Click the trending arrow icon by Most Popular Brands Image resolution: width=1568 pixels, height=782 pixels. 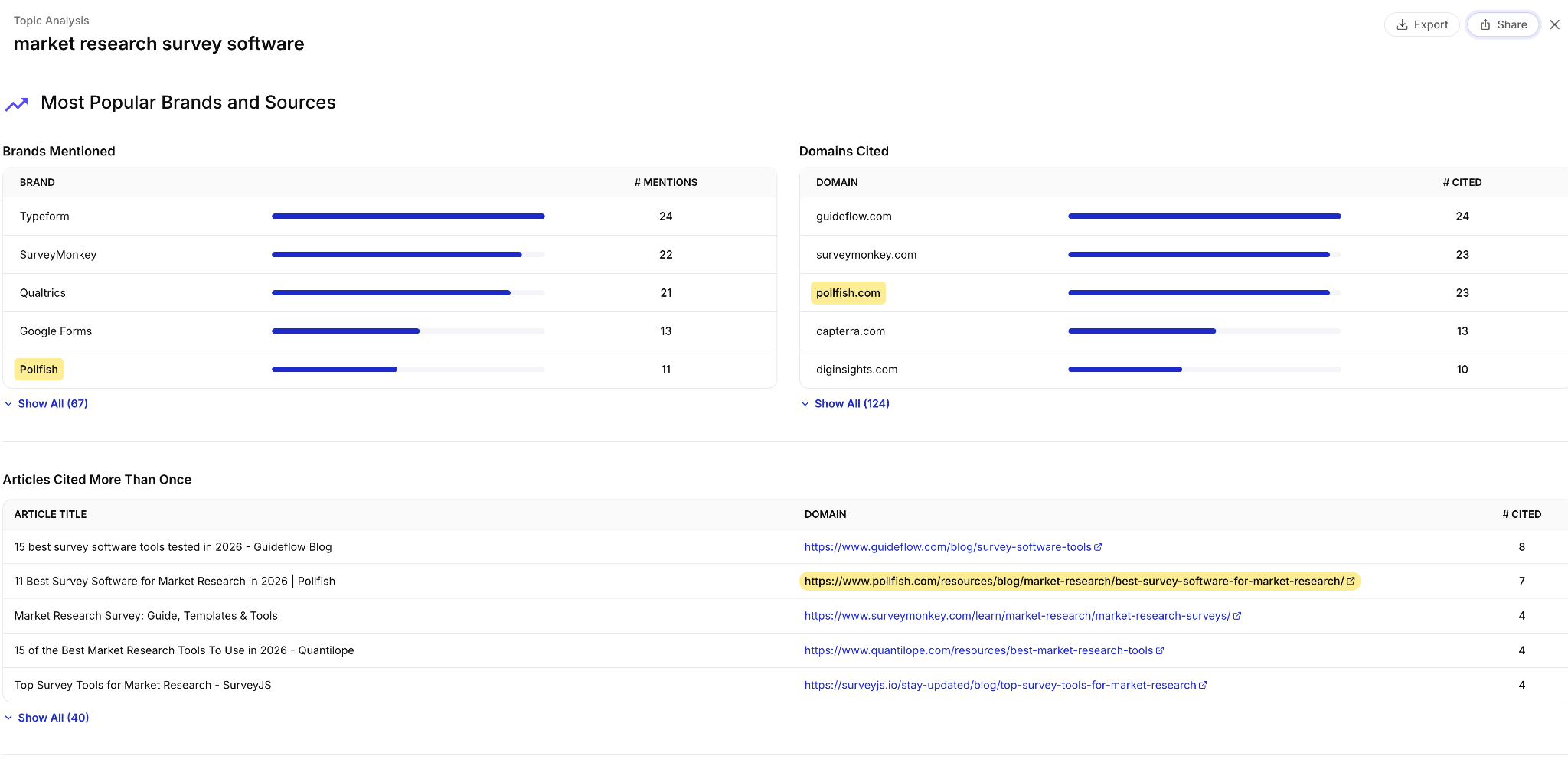[x=16, y=103]
